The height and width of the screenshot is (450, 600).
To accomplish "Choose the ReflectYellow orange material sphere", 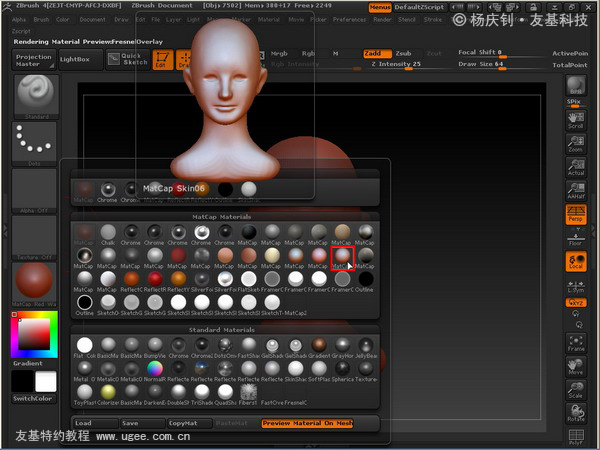I will (178, 281).
